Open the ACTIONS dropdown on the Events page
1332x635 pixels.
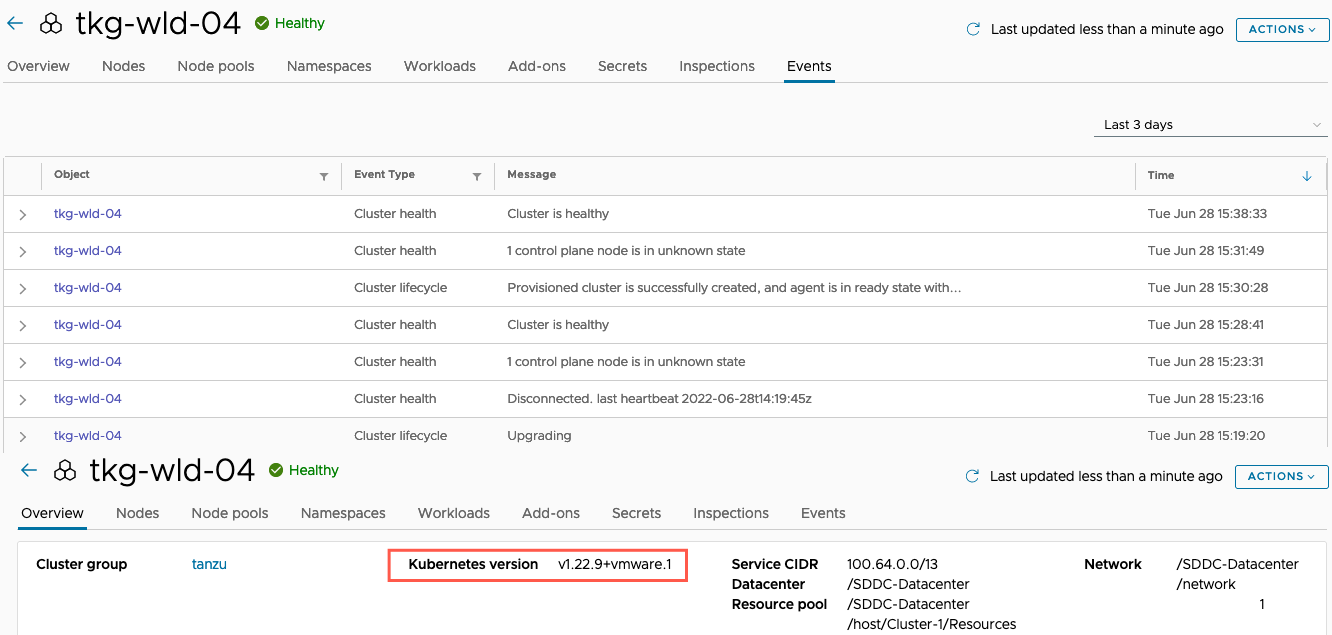[1282, 29]
